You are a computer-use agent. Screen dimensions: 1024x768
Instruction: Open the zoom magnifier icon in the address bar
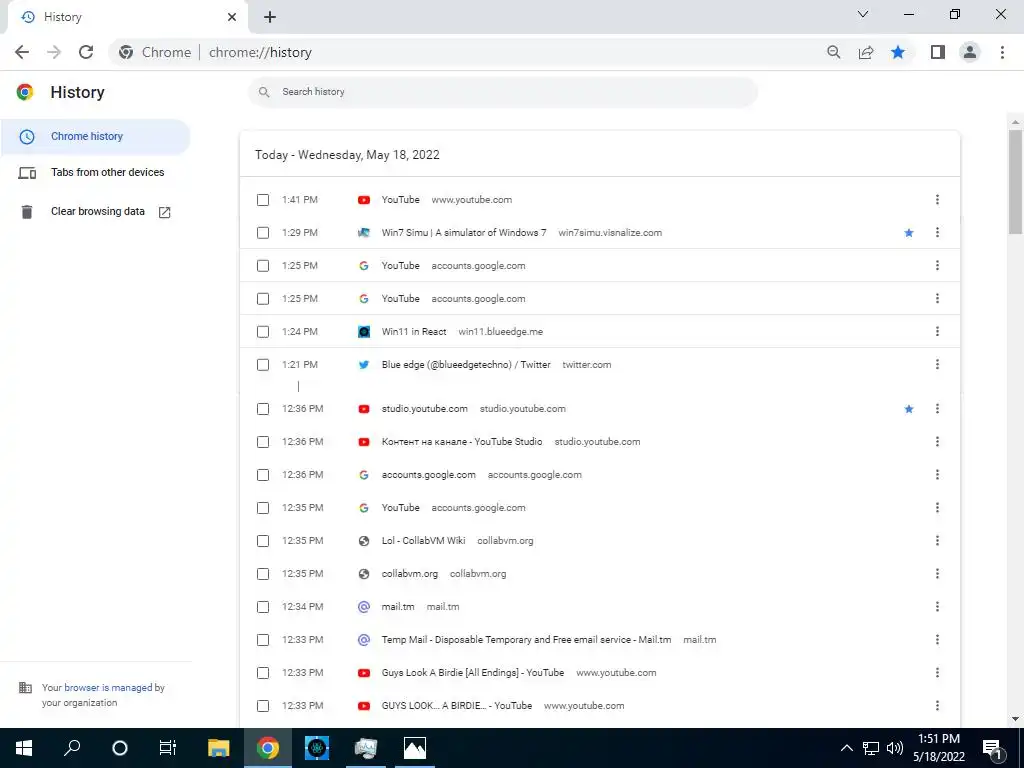tap(833, 52)
